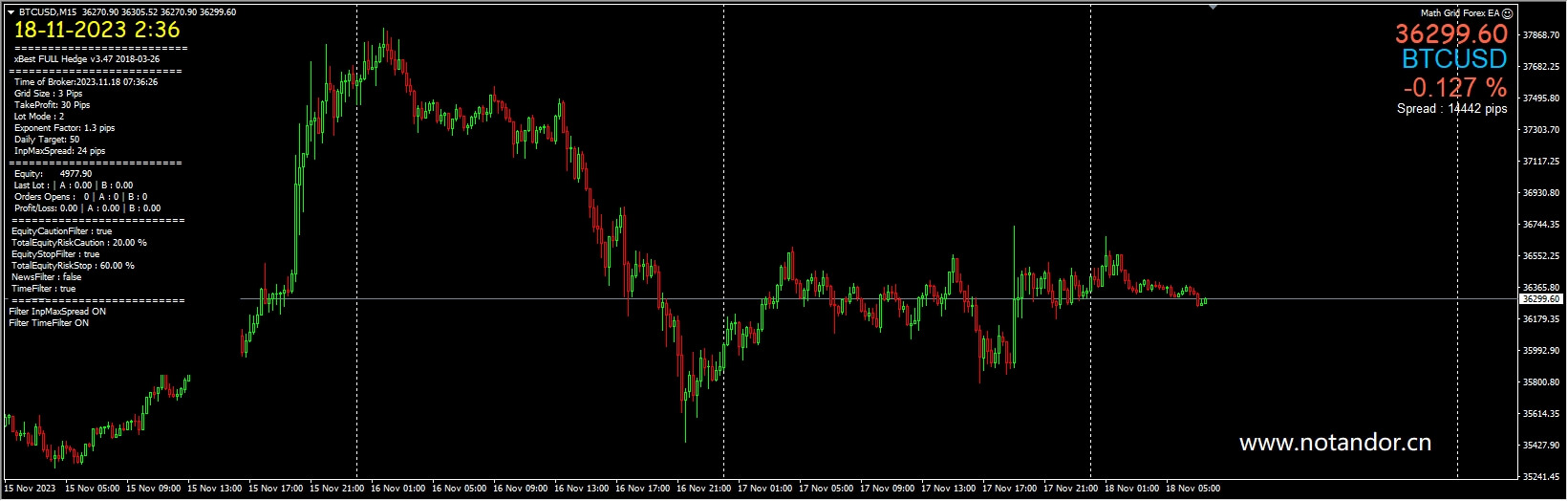Click the Equity value 4977.90
Viewport: 1568px width, 501px height.
point(75,174)
